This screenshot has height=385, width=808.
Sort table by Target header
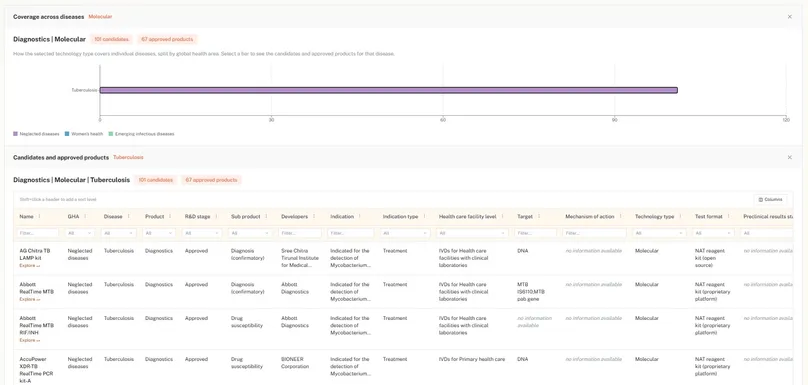(x=525, y=216)
